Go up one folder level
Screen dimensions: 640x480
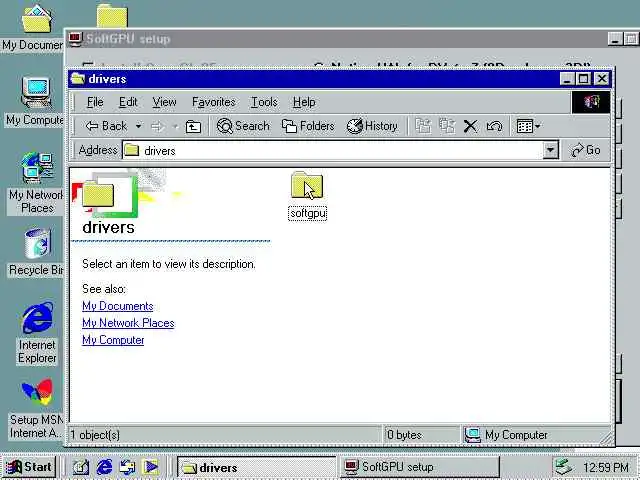click(193, 127)
